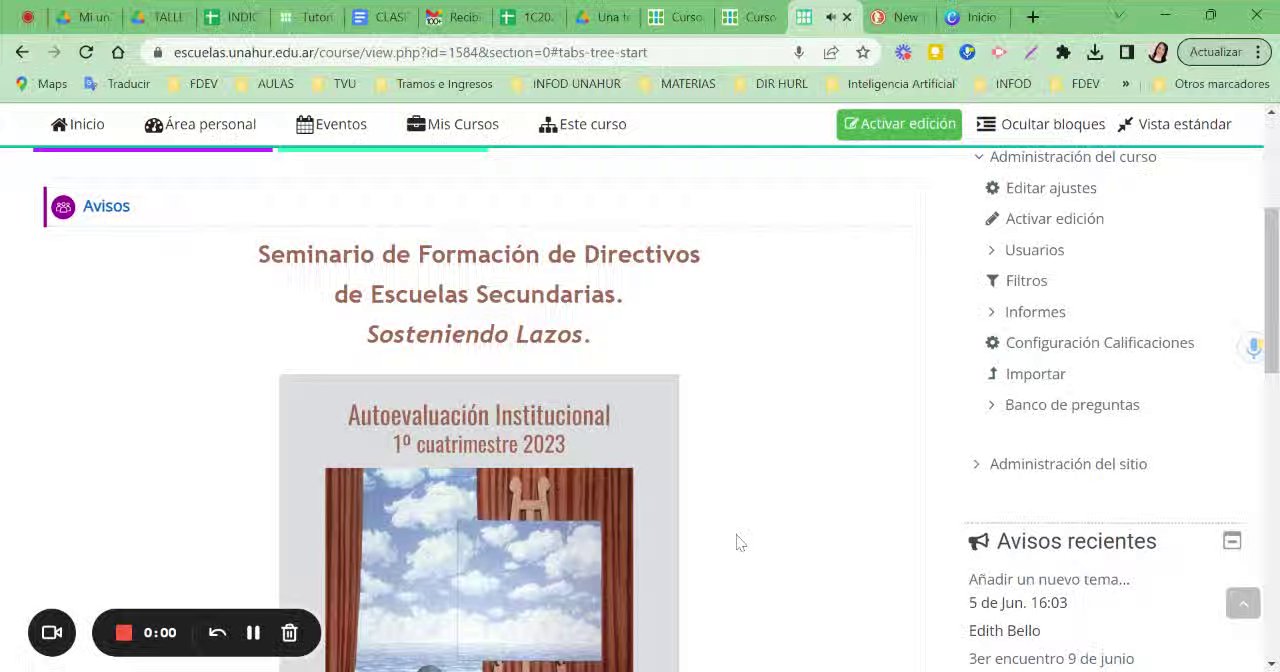Restart recording with the undo arrow
Screen dimensions: 1280x672
tap(217, 632)
